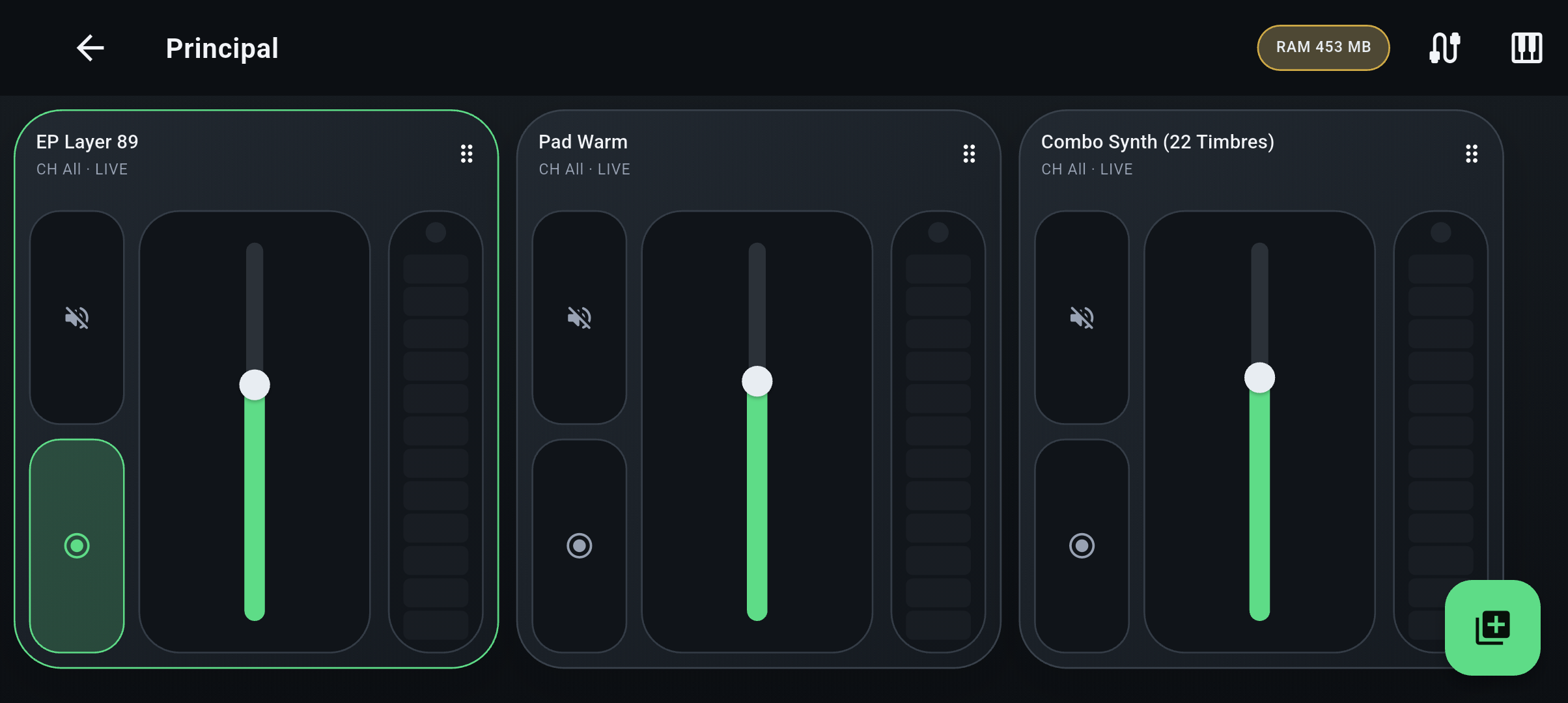Screen dimensions: 1568x703
Task: Deselect the active toggle on EP Layer 89
Action: click(x=76, y=545)
